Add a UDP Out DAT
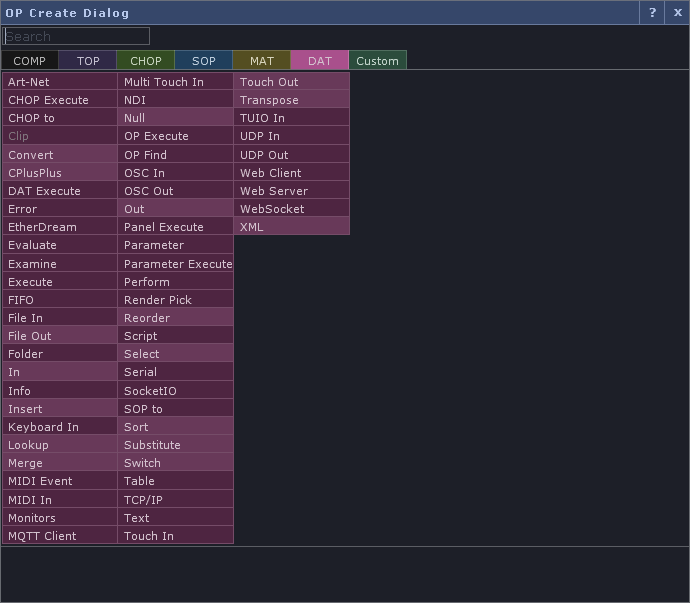This screenshot has width=690, height=603. (292, 155)
